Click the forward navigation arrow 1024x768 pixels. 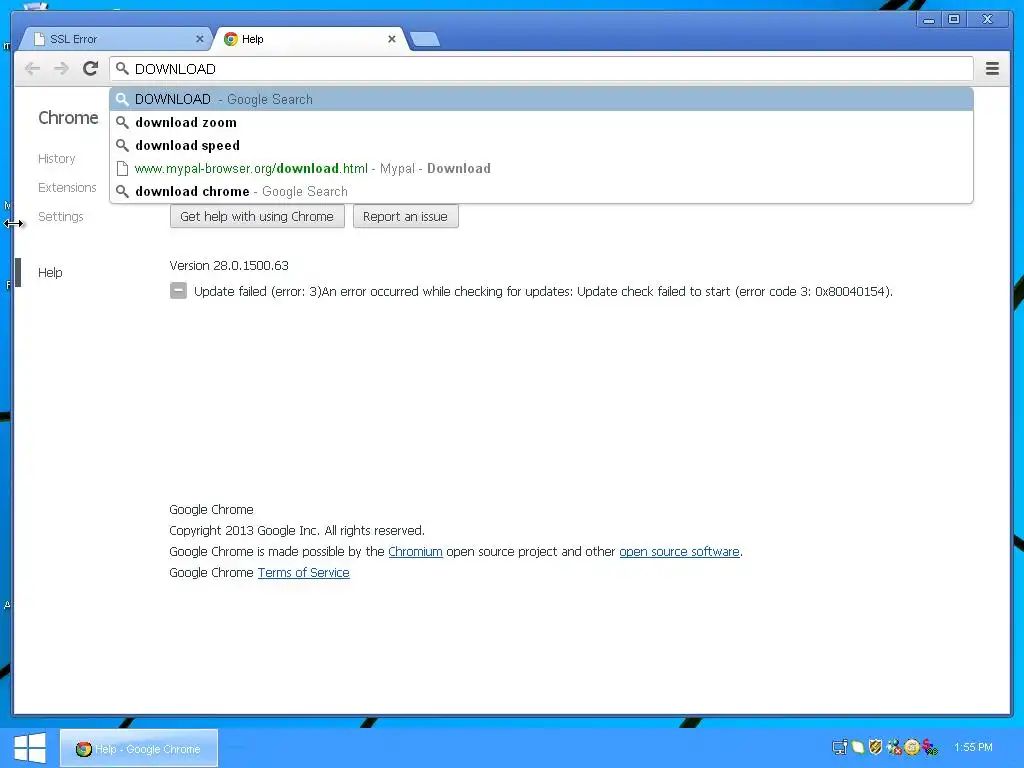[61, 69]
